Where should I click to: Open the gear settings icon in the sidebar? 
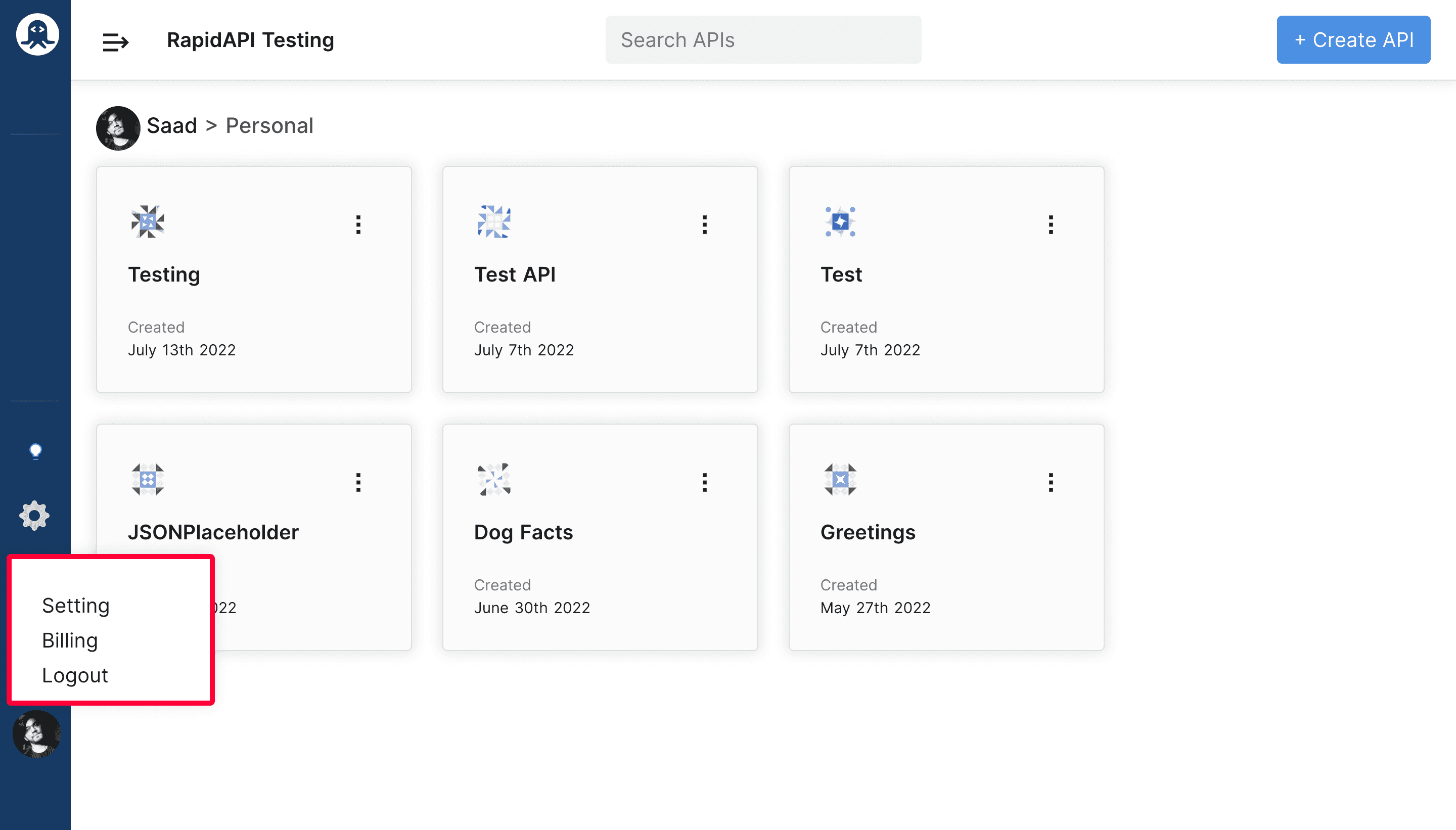[35, 515]
